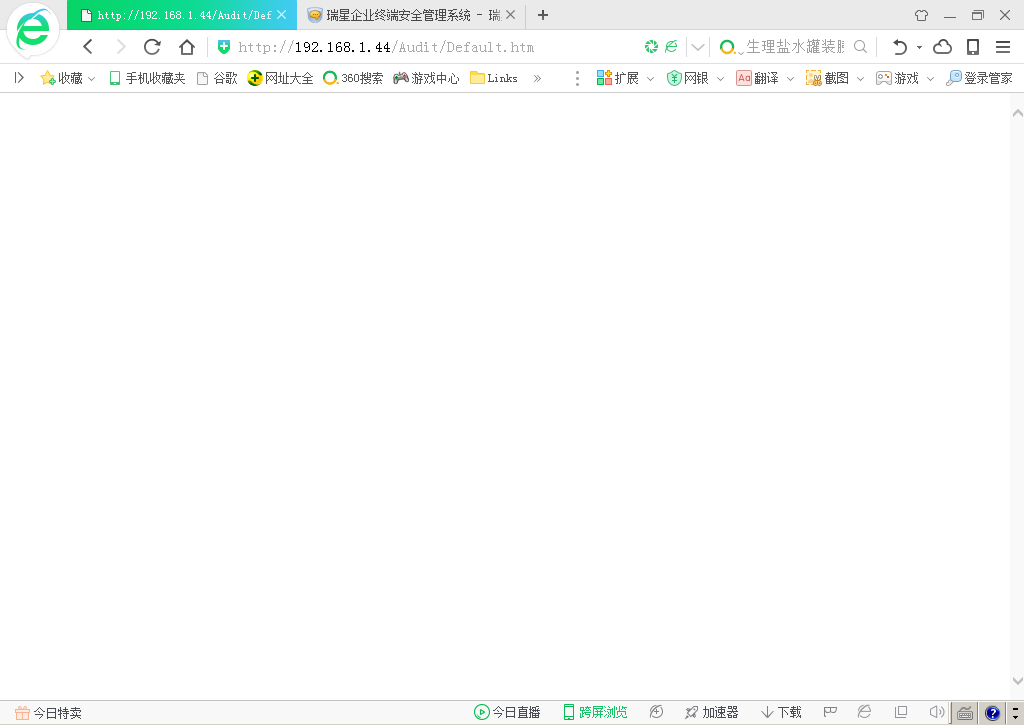Show more bookmarks with double chevron
1024x725 pixels.
(x=537, y=78)
